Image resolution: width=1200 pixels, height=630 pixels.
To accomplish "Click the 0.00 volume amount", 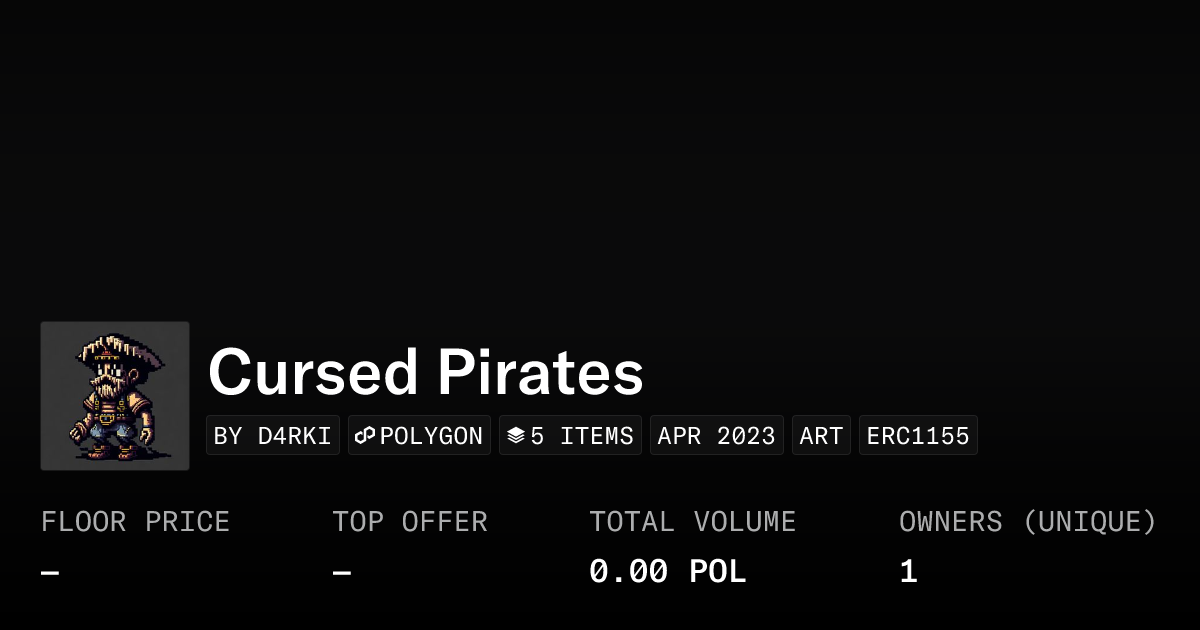I will pos(628,572).
